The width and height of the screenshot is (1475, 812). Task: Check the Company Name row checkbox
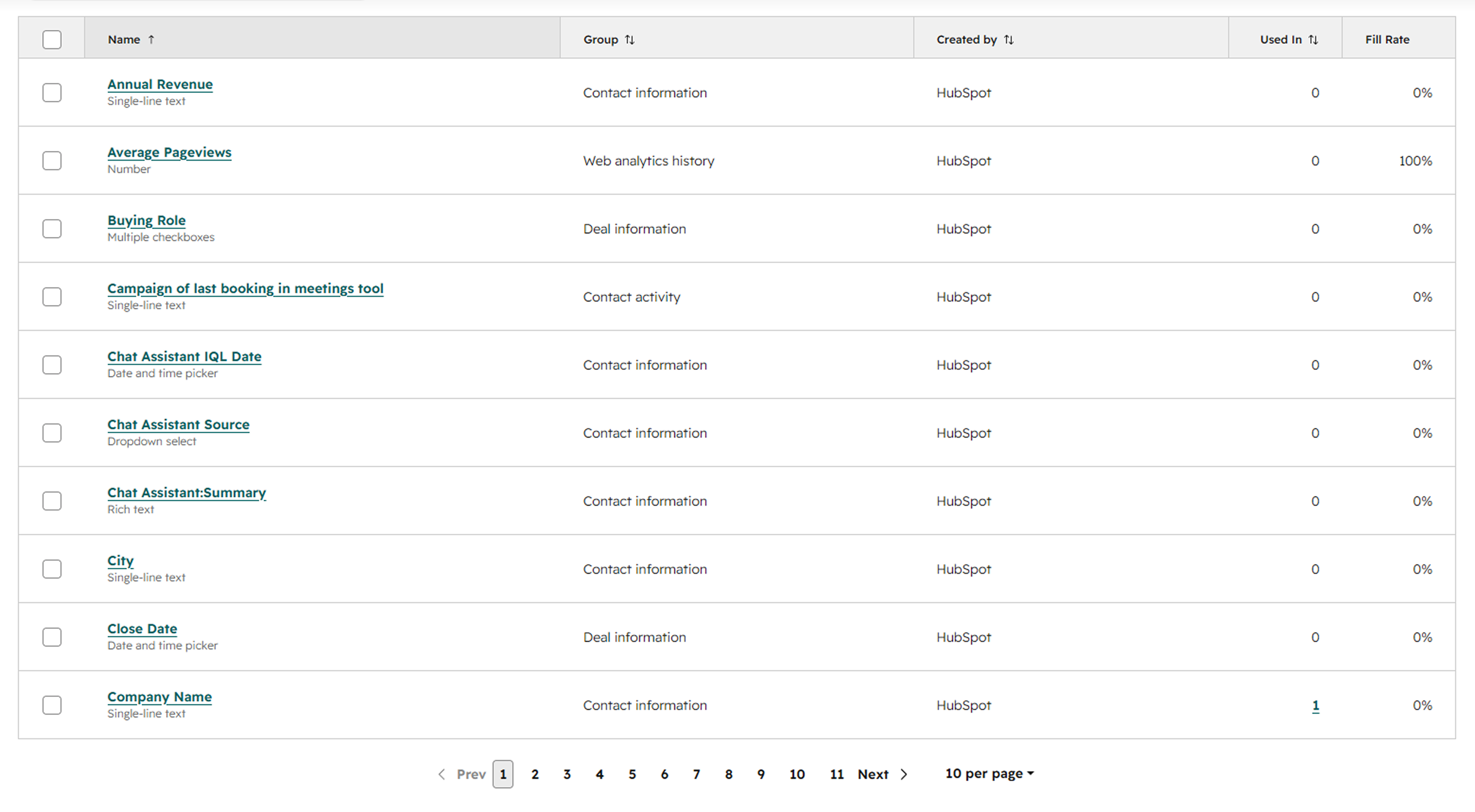52,705
